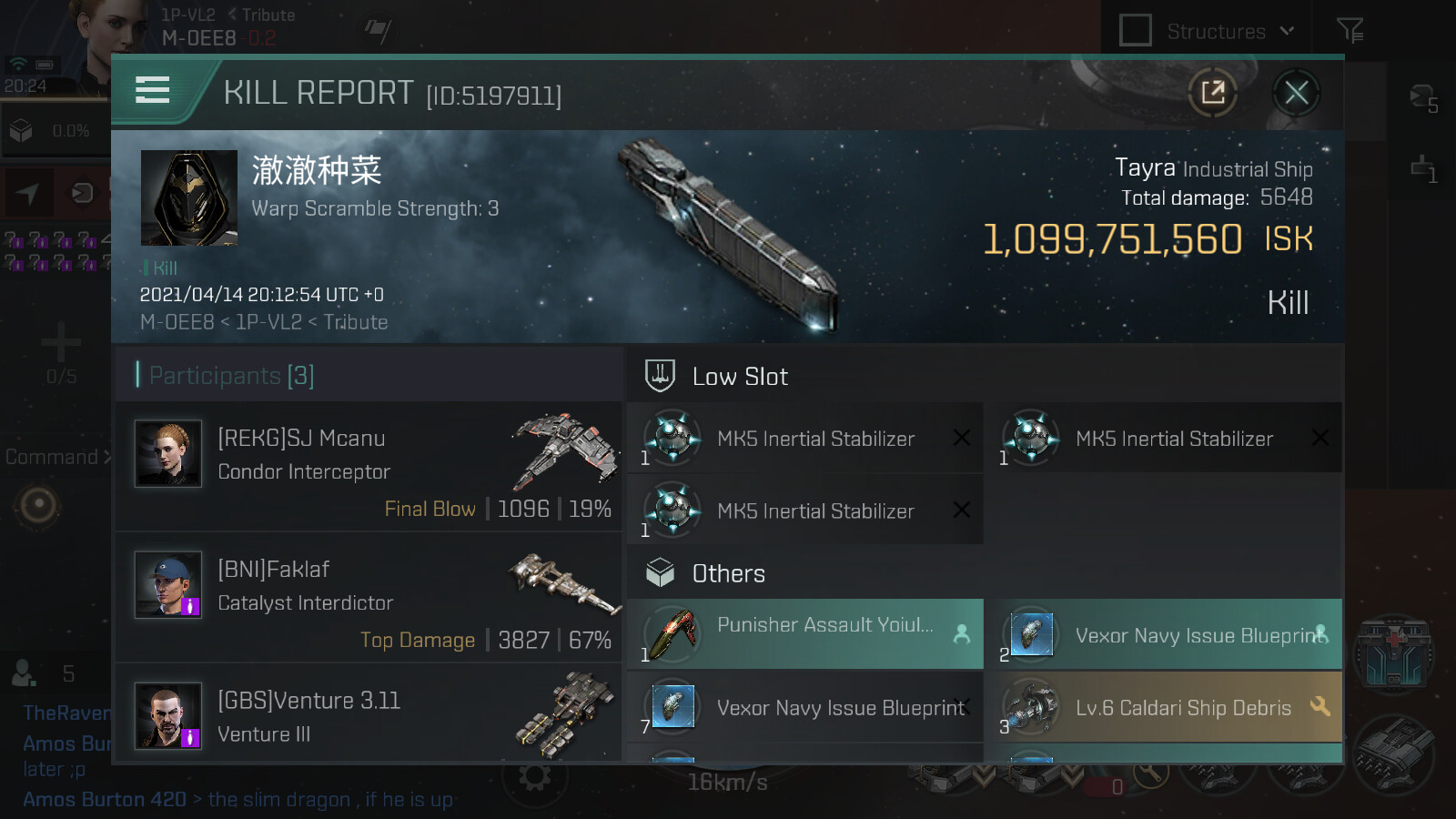
Task: Select the Punisher Assault Yoiul item
Action: click(x=805, y=633)
